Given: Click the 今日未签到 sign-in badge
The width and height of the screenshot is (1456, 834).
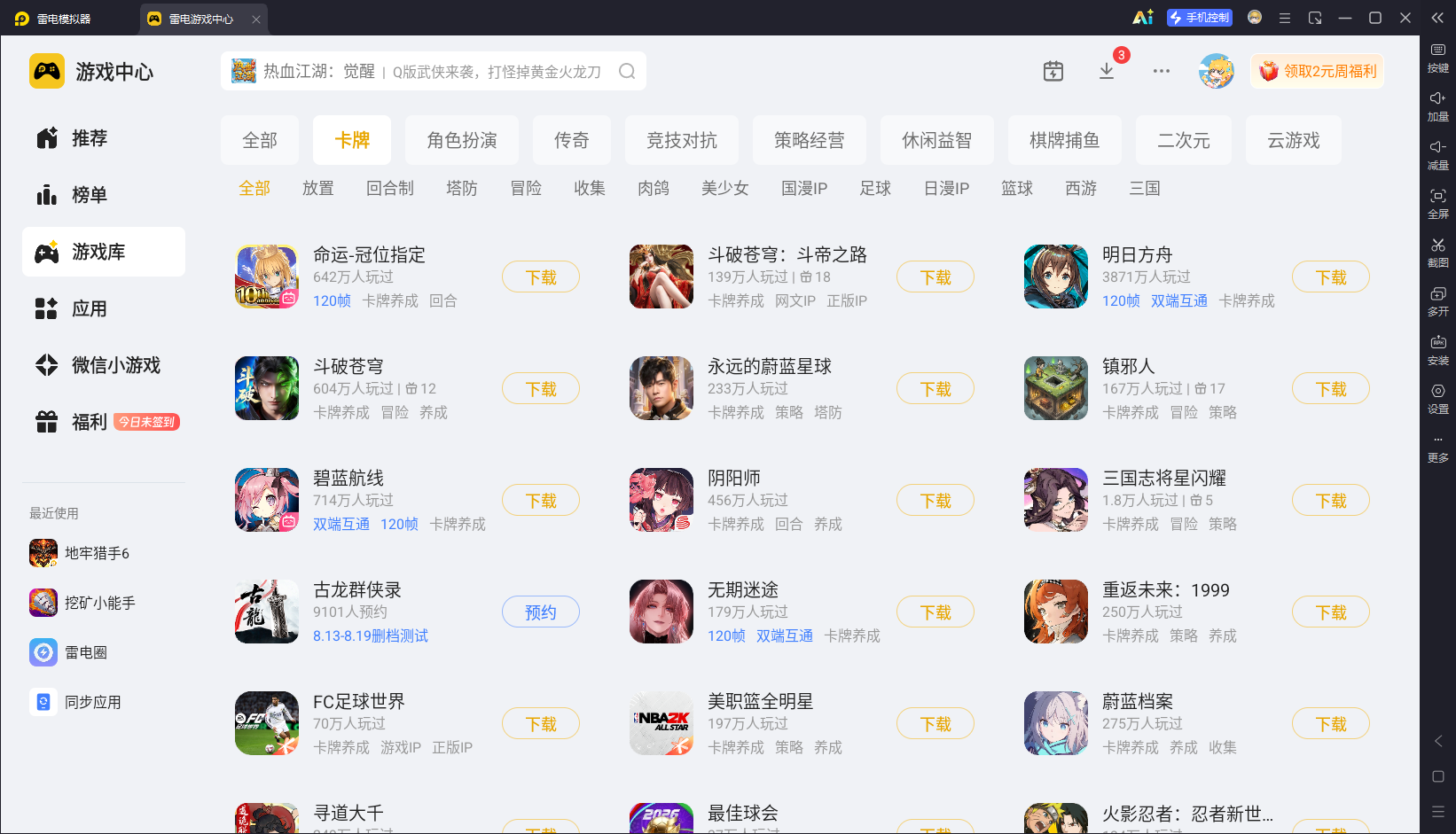Looking at the screenshot, I should (147, 422).
